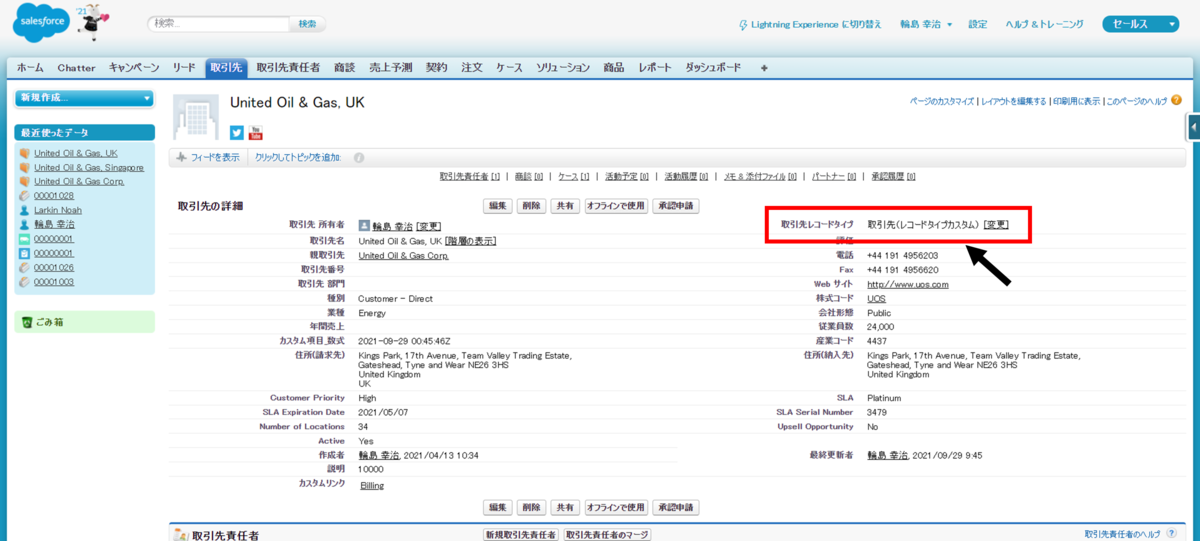The width and height of the screenshot is (1200, 541).
Task: Open the 輪島 幸治 user menu at top
Action: pyautogui.click(x=925, y=24)
